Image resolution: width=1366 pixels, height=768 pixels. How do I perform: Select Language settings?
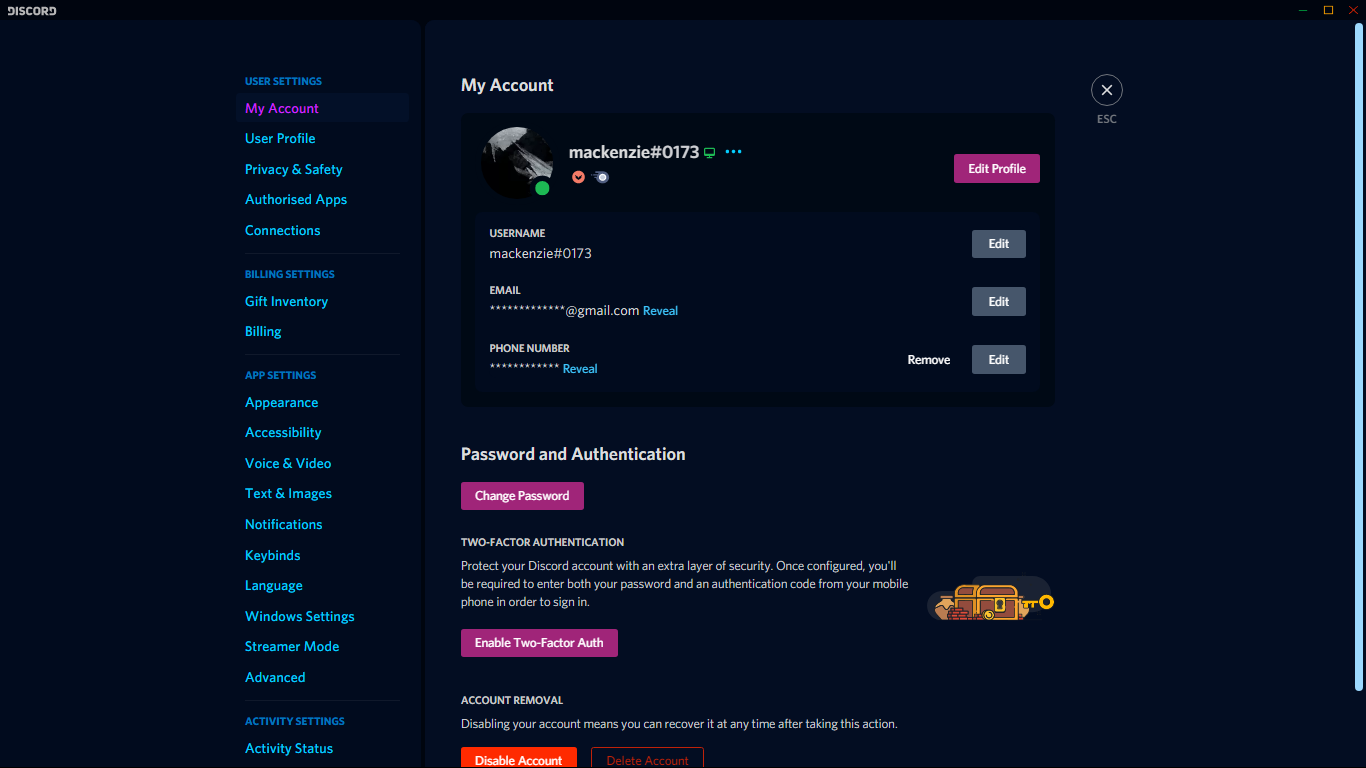coord(323,586)
